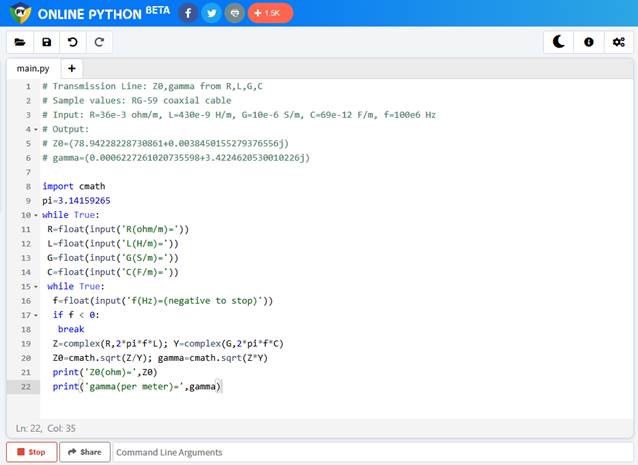Share on Facebook icon

click(x=188, y=13)
